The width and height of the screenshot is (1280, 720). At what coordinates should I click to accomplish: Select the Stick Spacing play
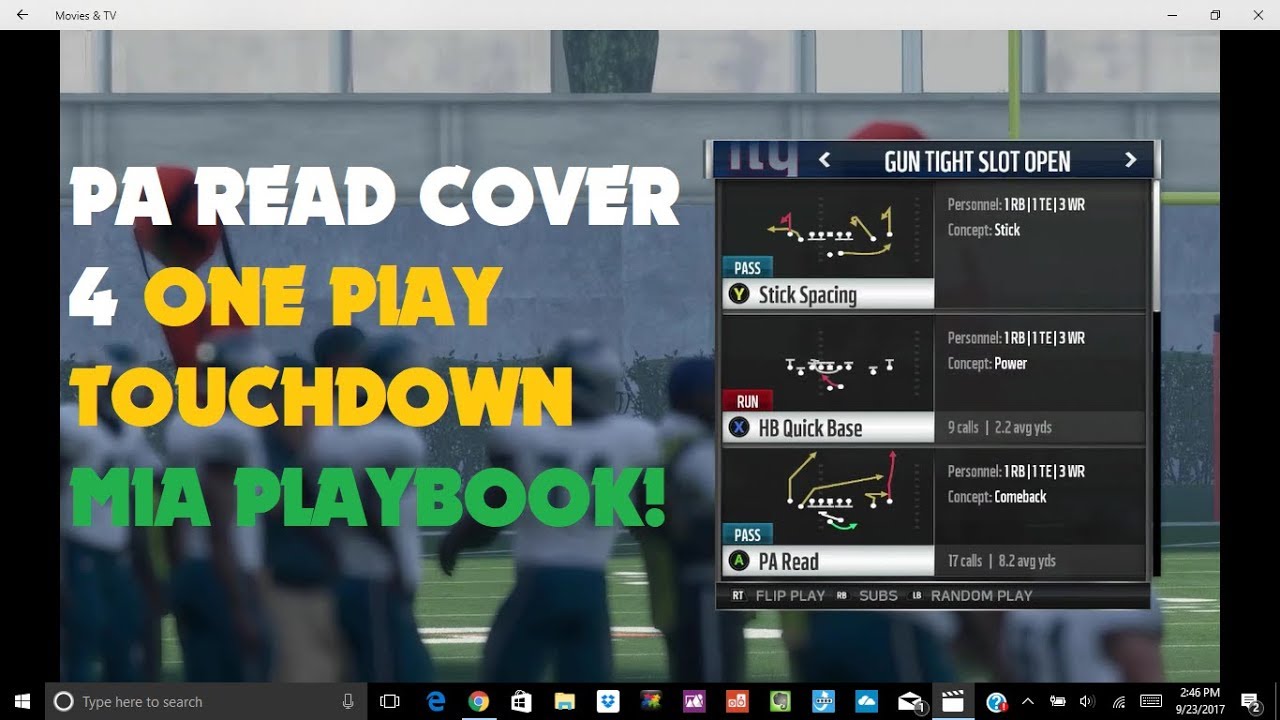tap(828, 294)
